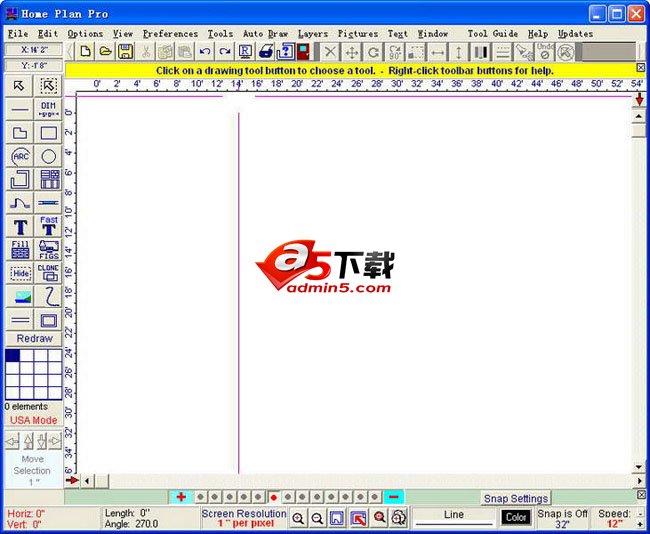Select the freehand squiggle drawing tool
The height and width of the screenshot is (534, 650).
pos(49,296)
